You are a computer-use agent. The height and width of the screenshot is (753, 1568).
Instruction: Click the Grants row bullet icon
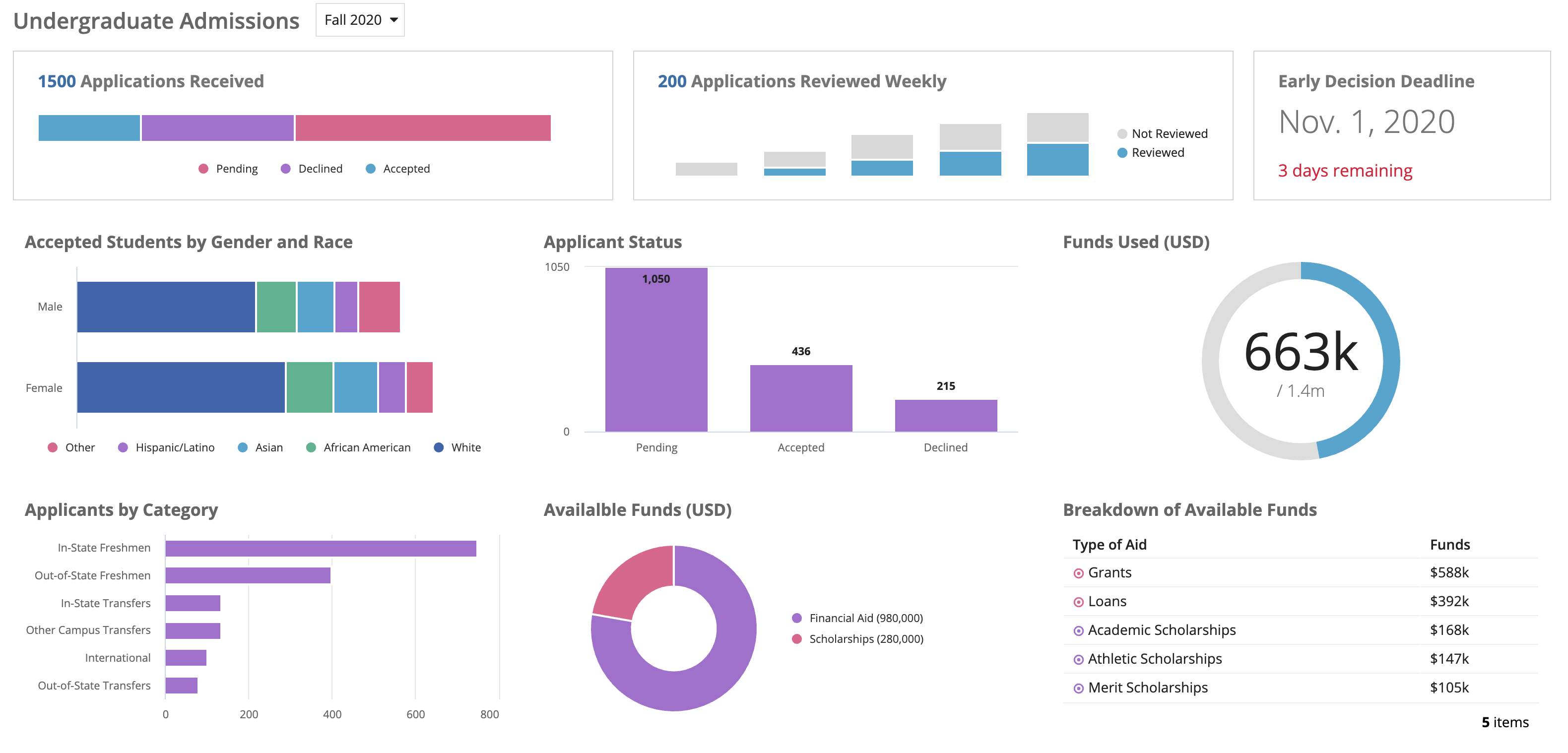coord(1078,573)
